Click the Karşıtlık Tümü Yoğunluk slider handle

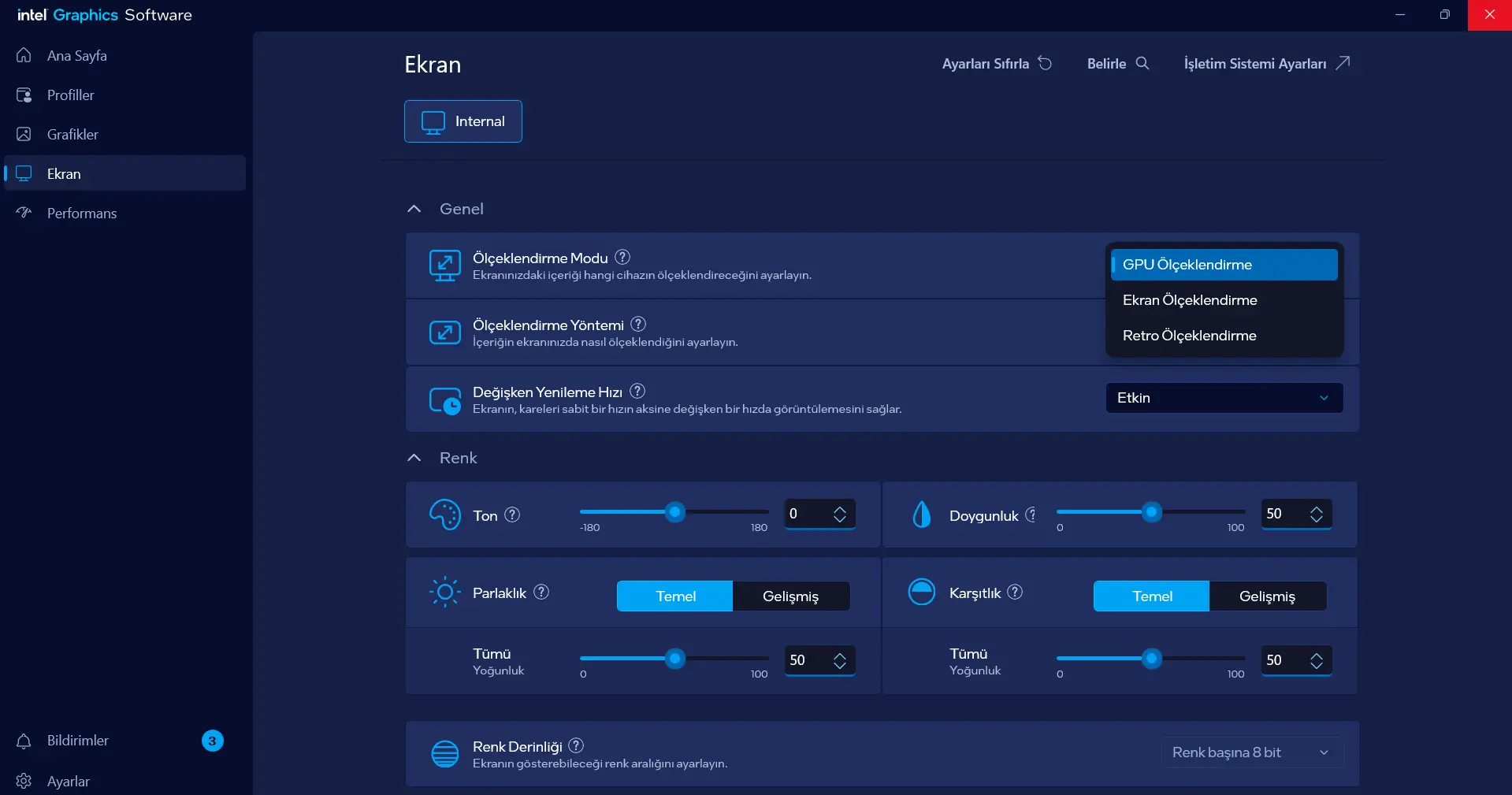[1151, 659]
